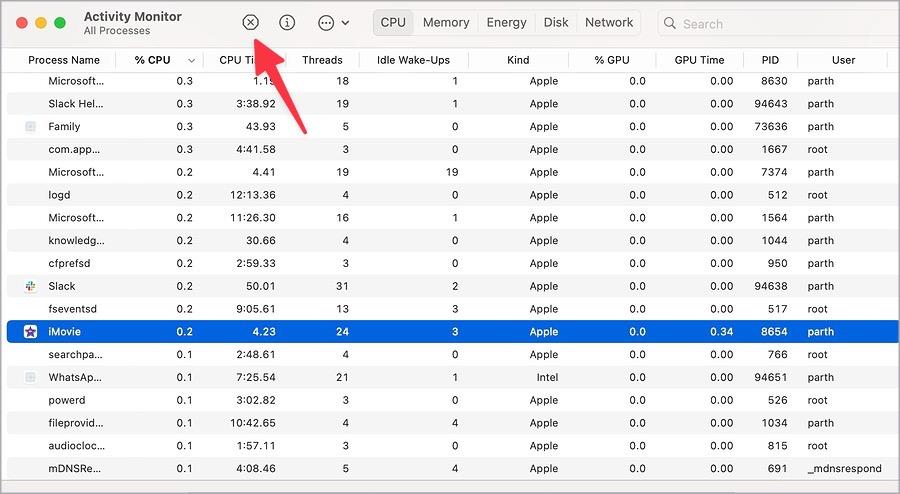
Task: Click PID 8630 cell
Action: coord(774,81)
